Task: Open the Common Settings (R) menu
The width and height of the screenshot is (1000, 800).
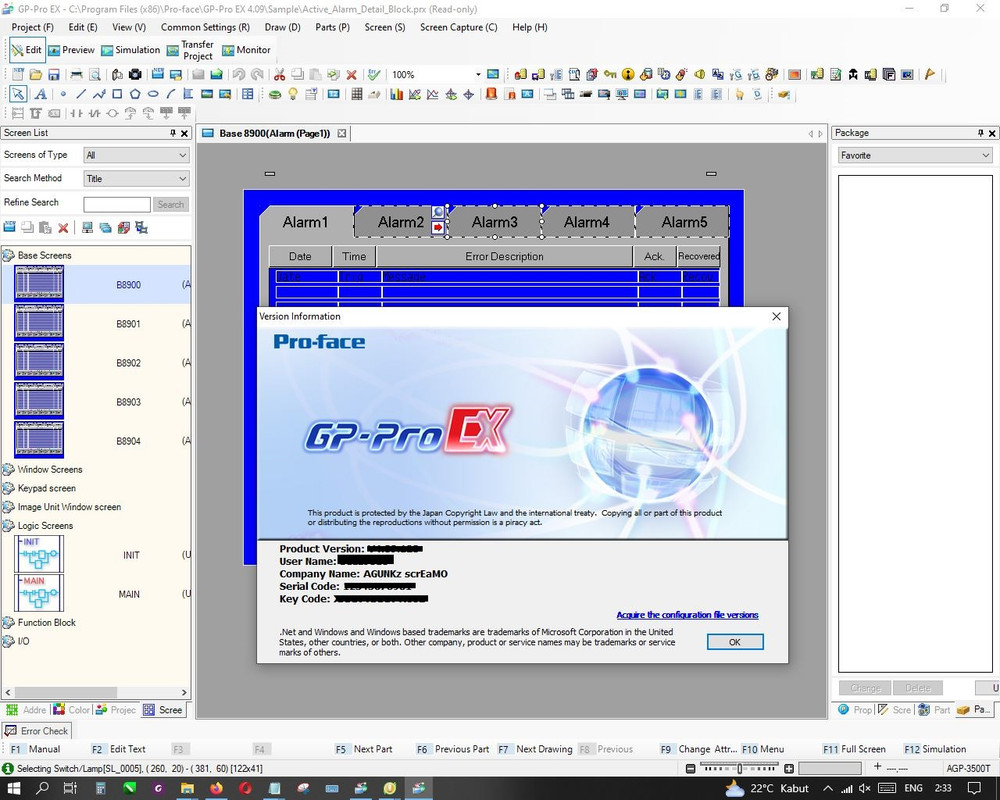Action: click(205, 27)
